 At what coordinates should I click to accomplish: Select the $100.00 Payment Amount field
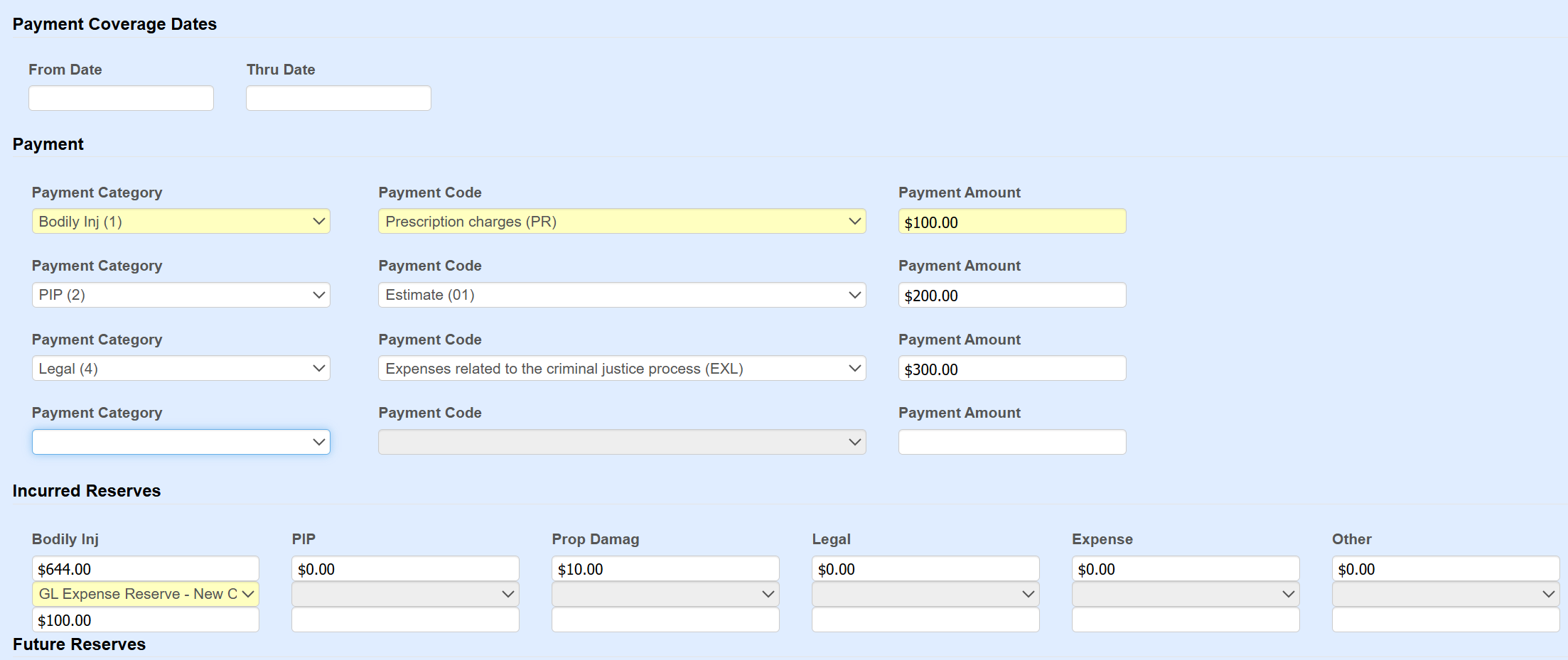coord(1011,222)
